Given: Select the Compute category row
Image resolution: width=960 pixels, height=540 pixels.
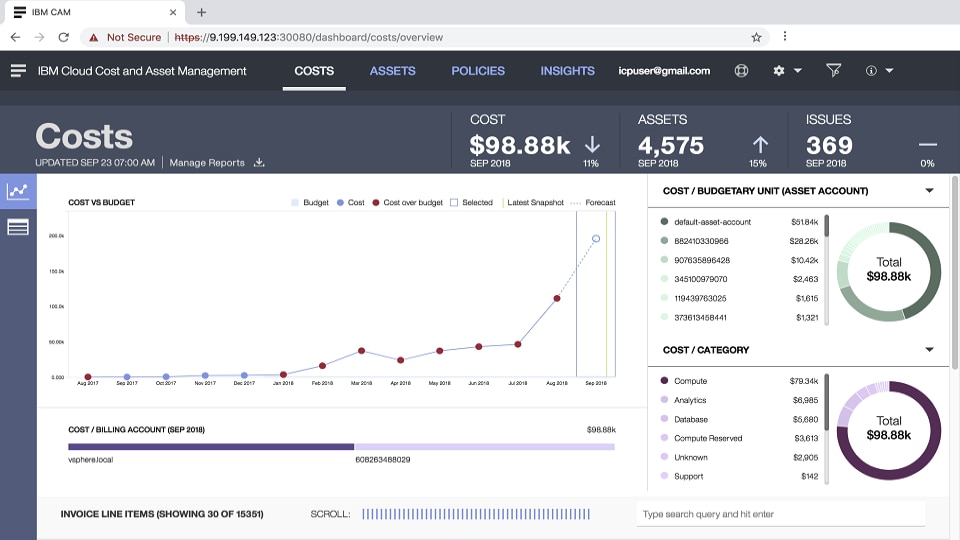Looking at the screenshot, I should pyautogui.click(x=740, y=381).
